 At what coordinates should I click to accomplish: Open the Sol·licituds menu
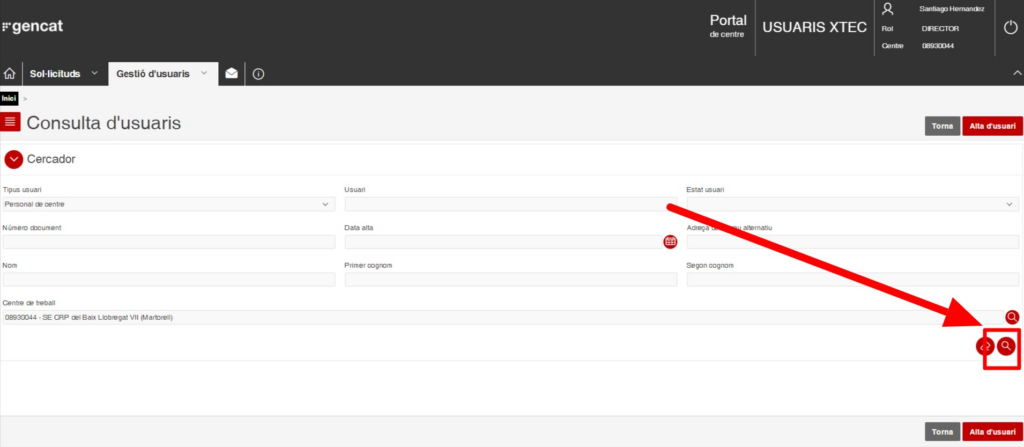pos(64,74)
